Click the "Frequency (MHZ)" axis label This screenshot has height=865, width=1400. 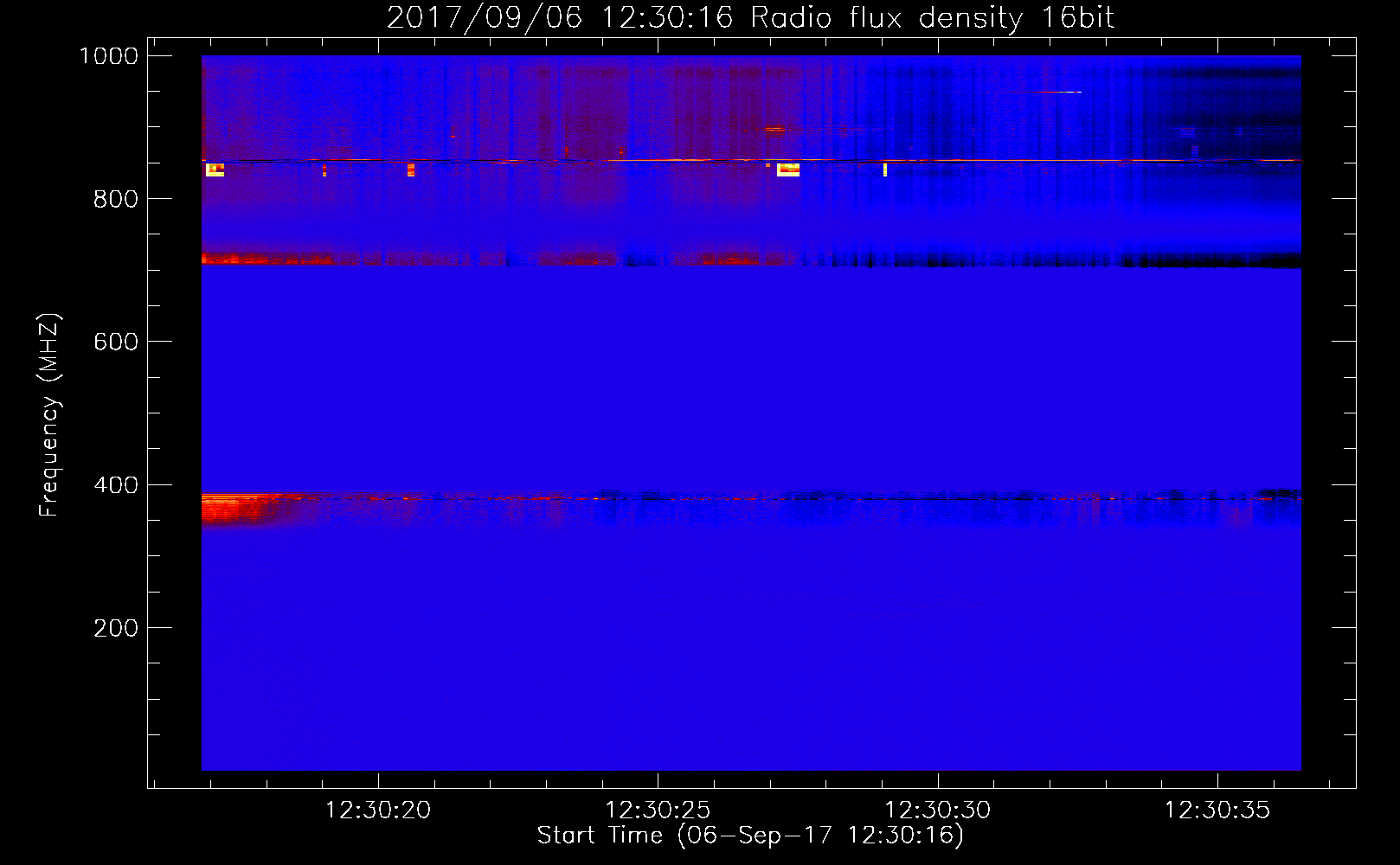50,415
